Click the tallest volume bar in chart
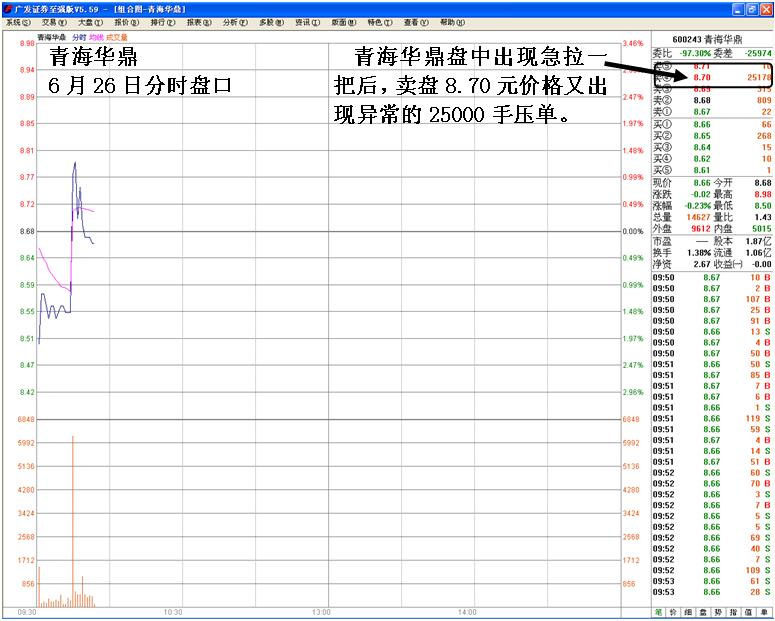 point(73,522)
